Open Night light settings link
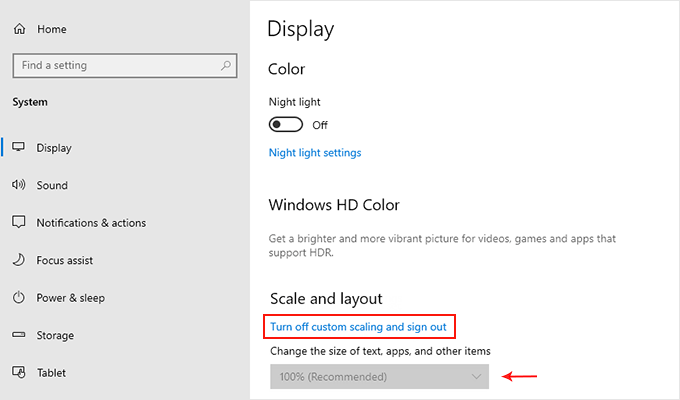Viewport: 680px width, 400px height. pyautogui.click(x=315, y=153)
